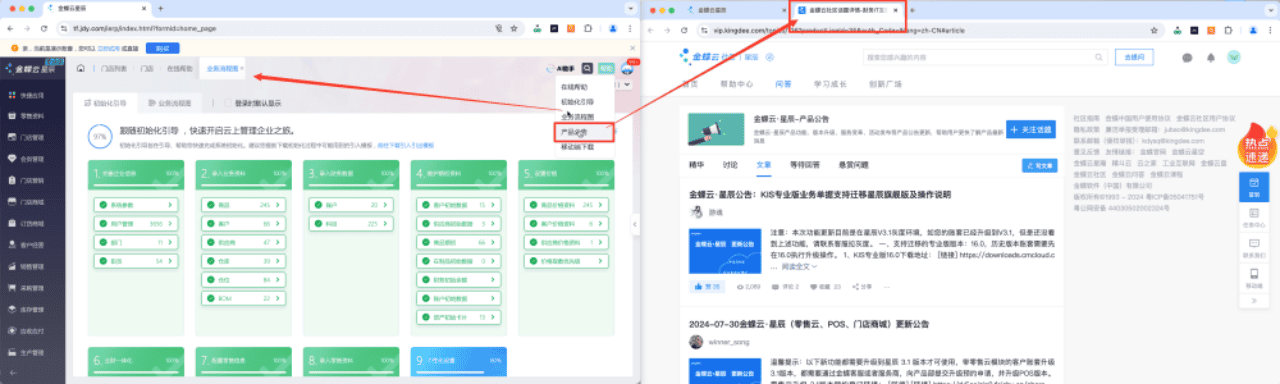Open 帮助中心 in the community navigation
The width and height of the screenshot is (1280, 384).
click(737, 84)
